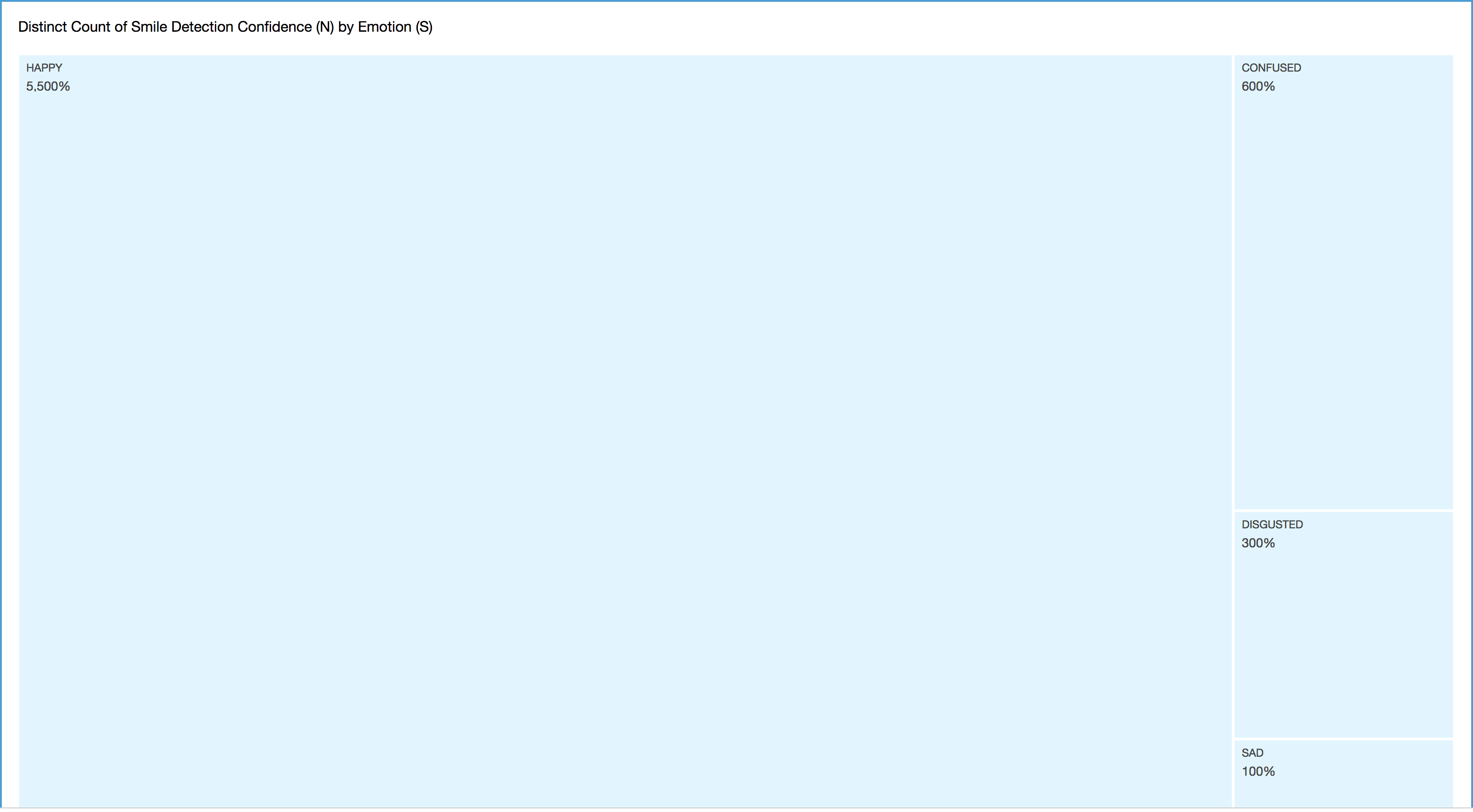Click the empty white area right of the title

[x=915, y=27]
